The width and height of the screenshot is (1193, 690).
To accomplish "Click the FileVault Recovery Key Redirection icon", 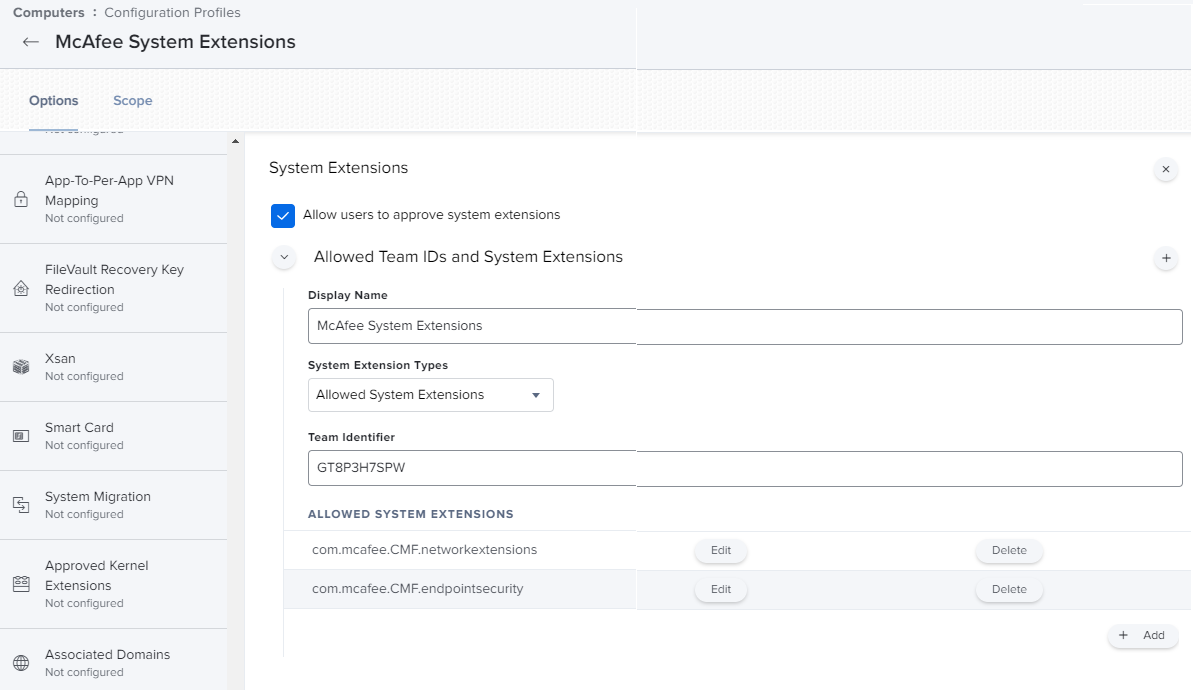I will pyautogui.click(x=21, y=288).
